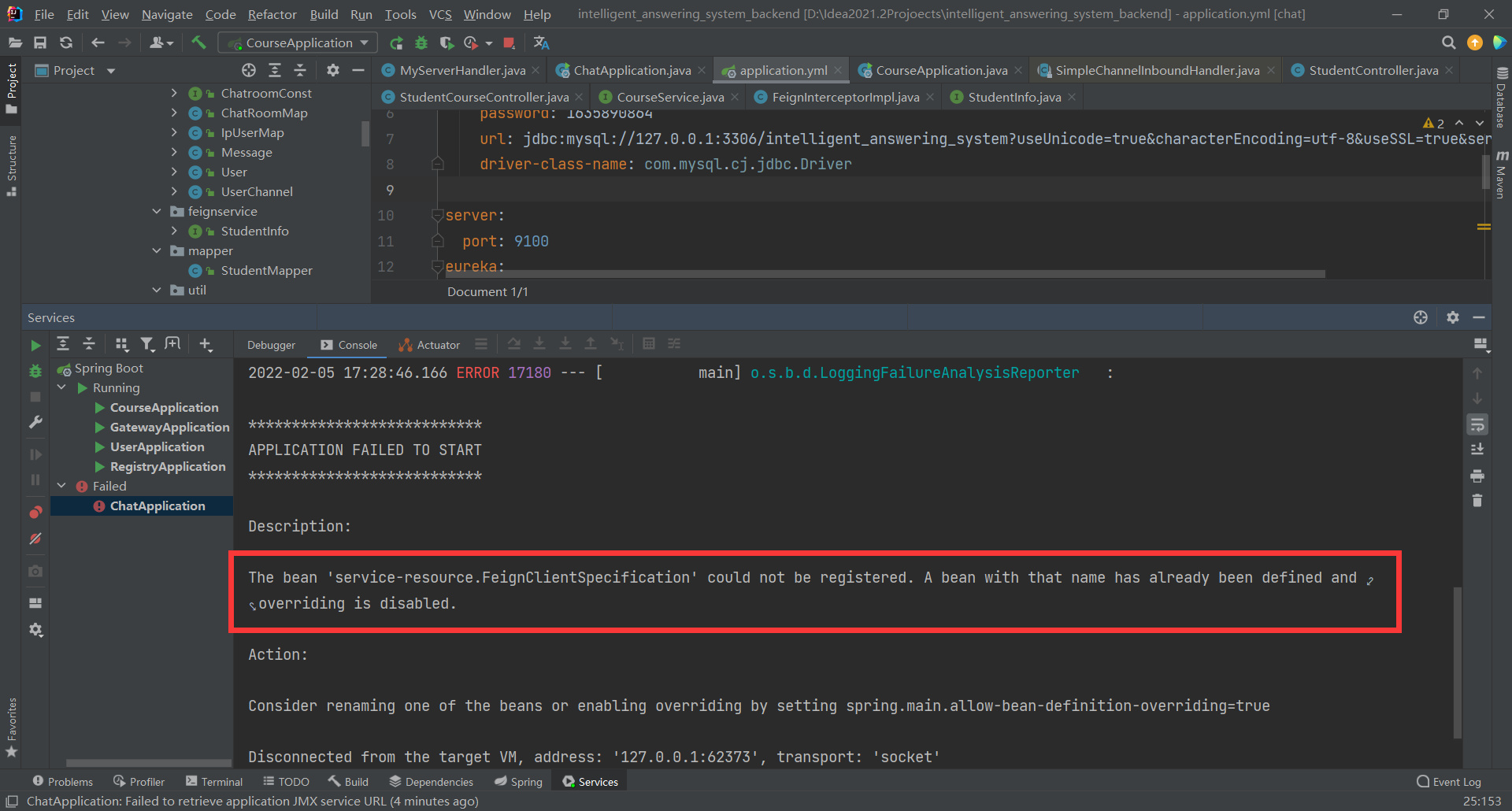Open the Problems tool window

pos(62,782)
